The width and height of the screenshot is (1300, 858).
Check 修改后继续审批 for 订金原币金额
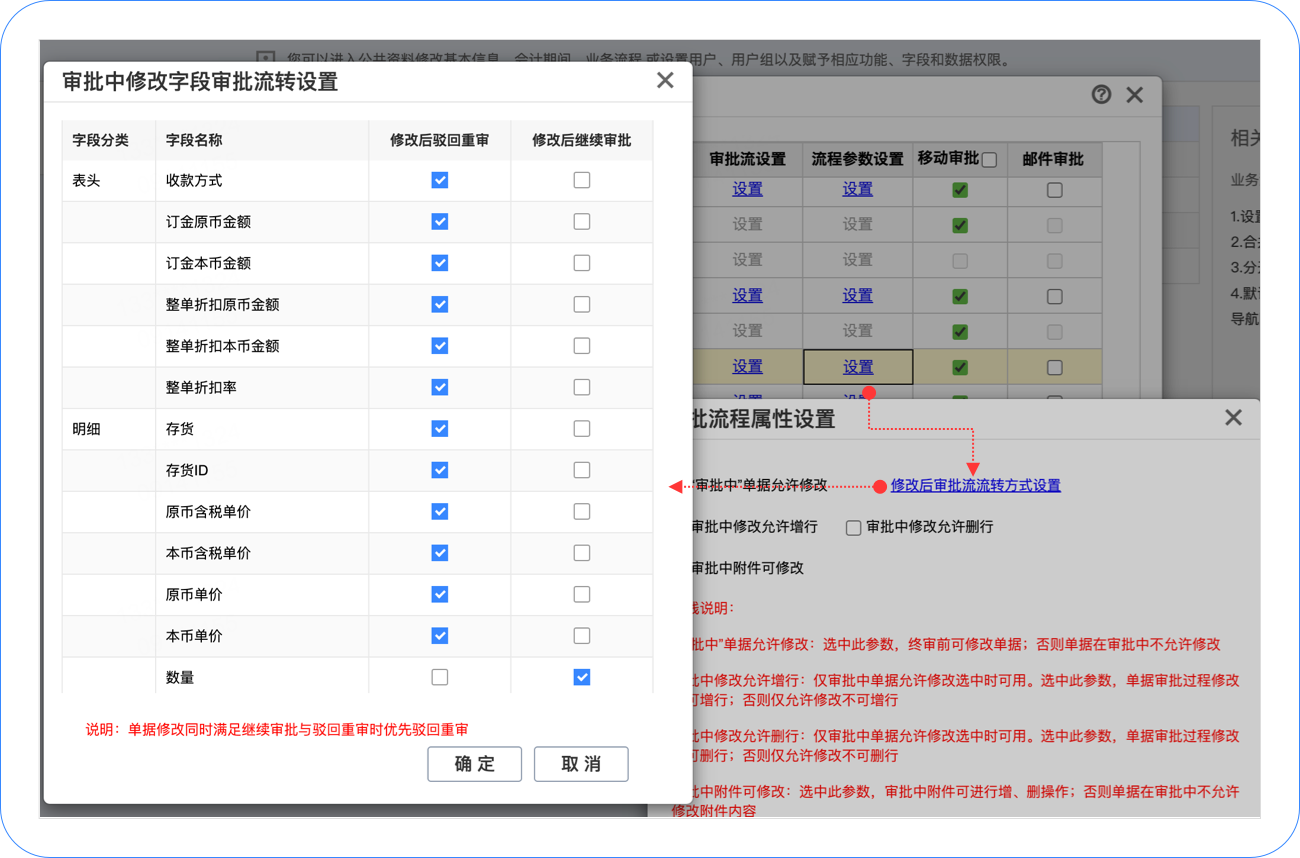(582, 222)
